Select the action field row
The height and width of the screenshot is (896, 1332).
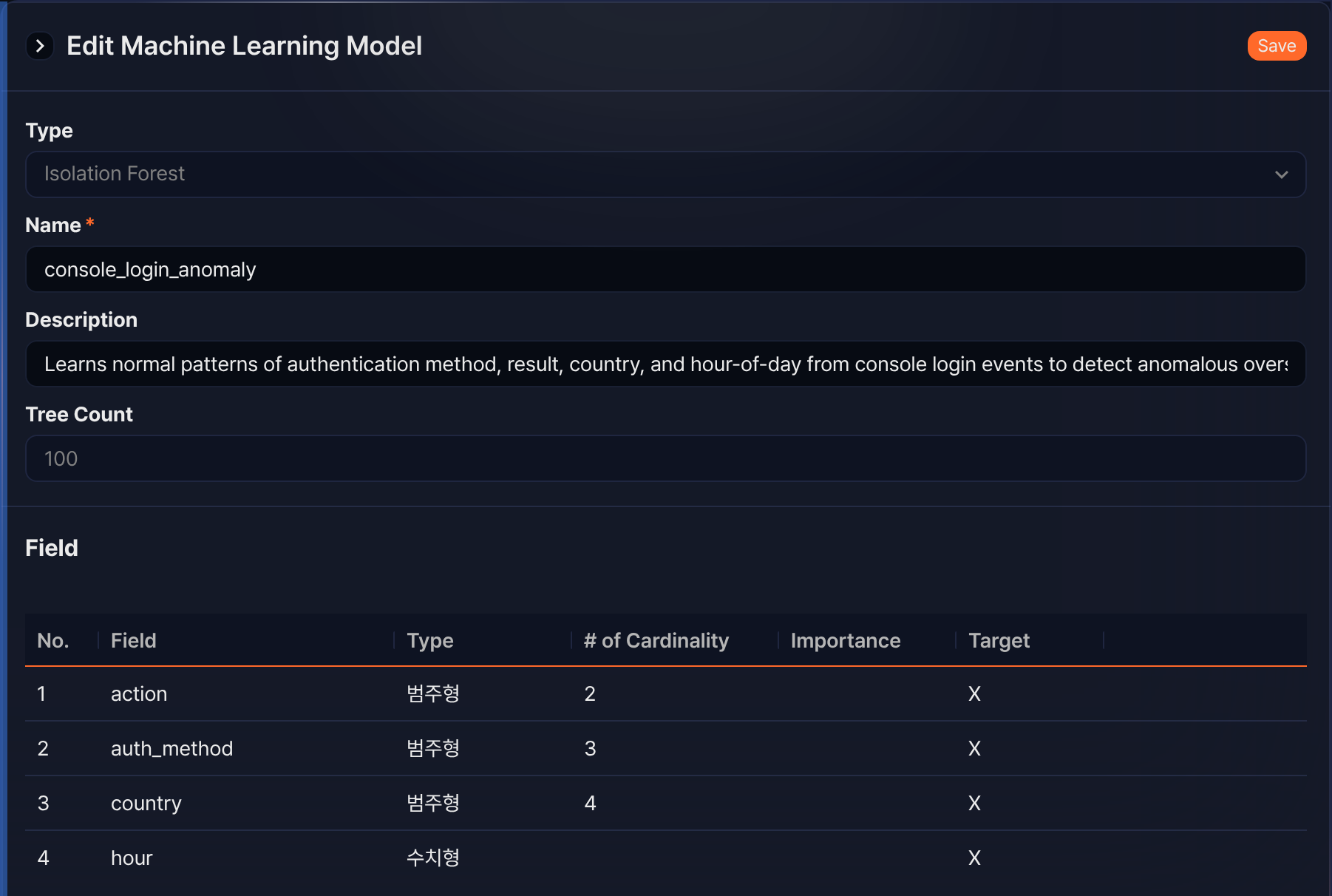tap(665, 693)
